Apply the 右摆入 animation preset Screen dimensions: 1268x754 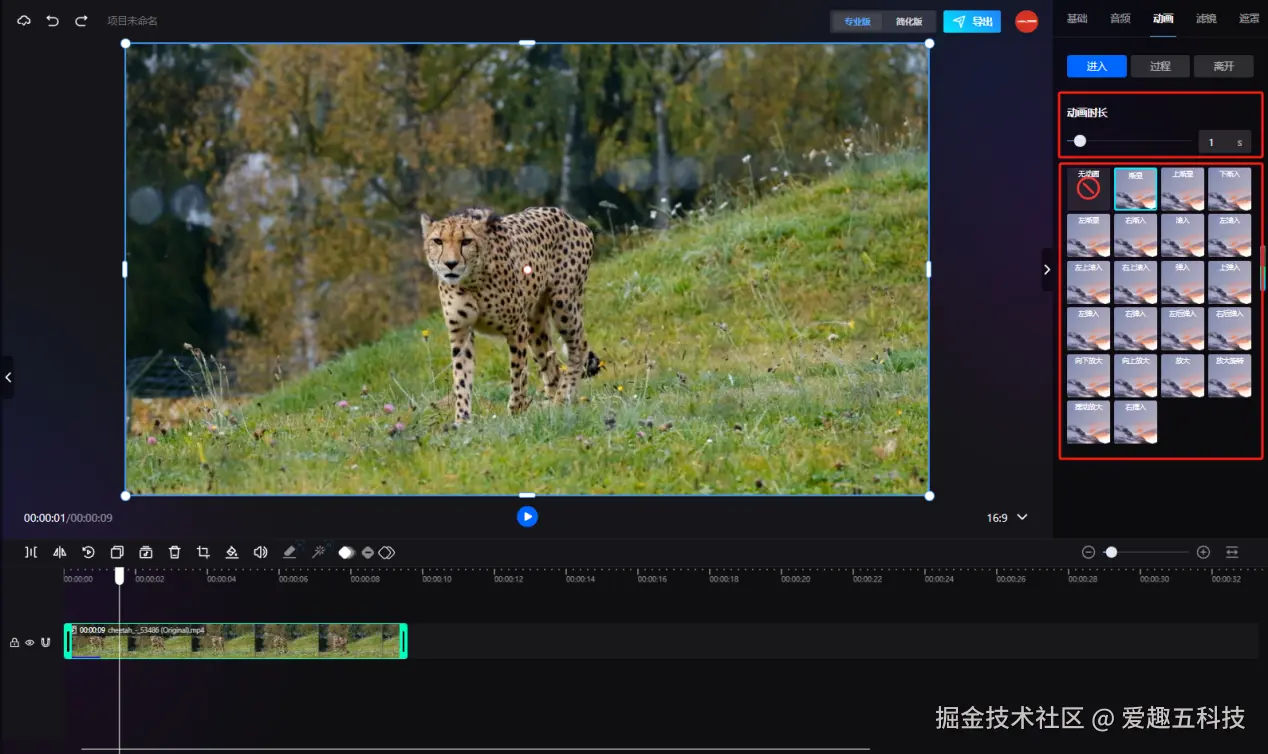1135,423
